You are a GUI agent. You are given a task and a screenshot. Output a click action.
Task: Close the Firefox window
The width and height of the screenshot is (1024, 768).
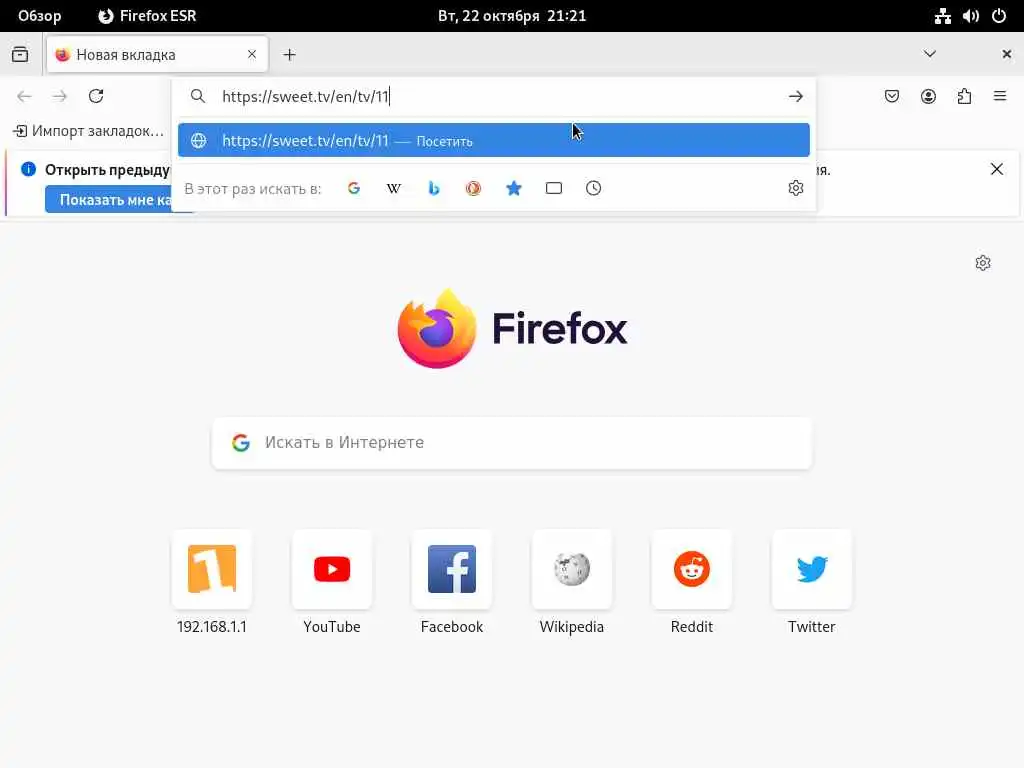[x=1006, y=54]
